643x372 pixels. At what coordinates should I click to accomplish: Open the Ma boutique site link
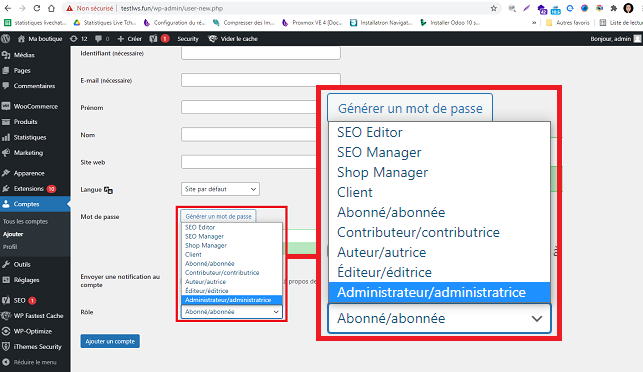coord(40,39)
